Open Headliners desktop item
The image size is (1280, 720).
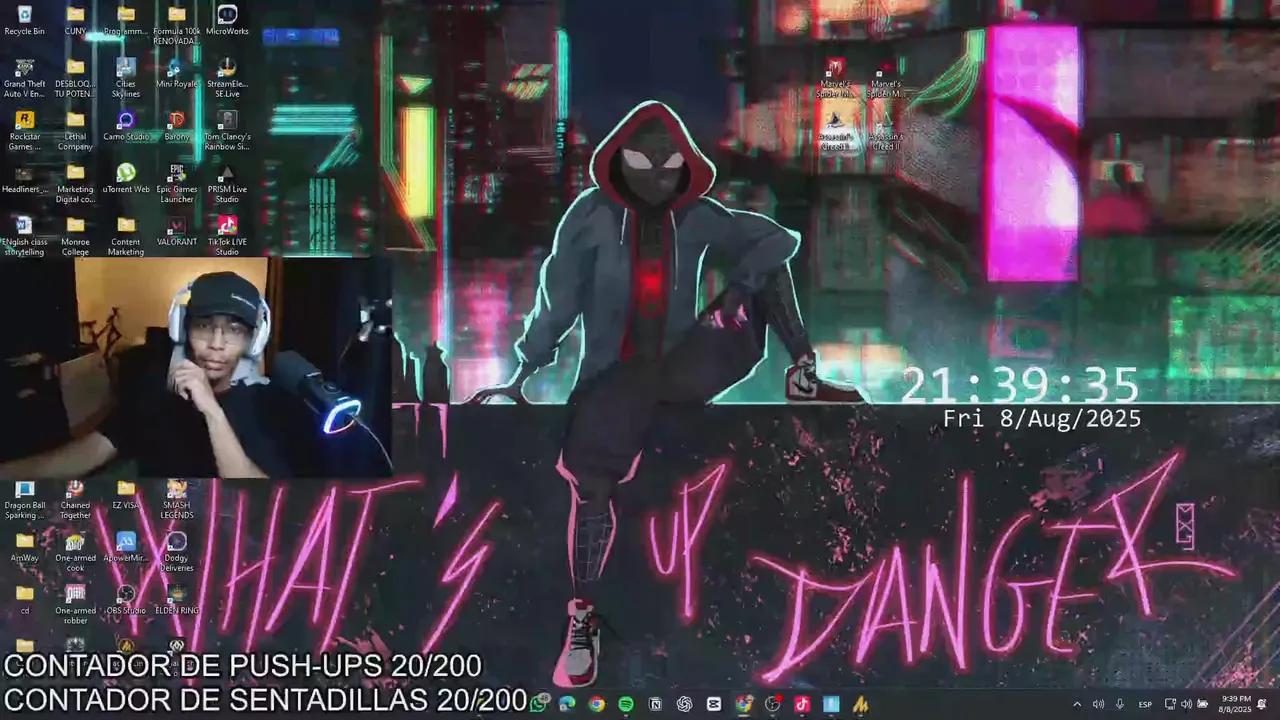point(24,178)
